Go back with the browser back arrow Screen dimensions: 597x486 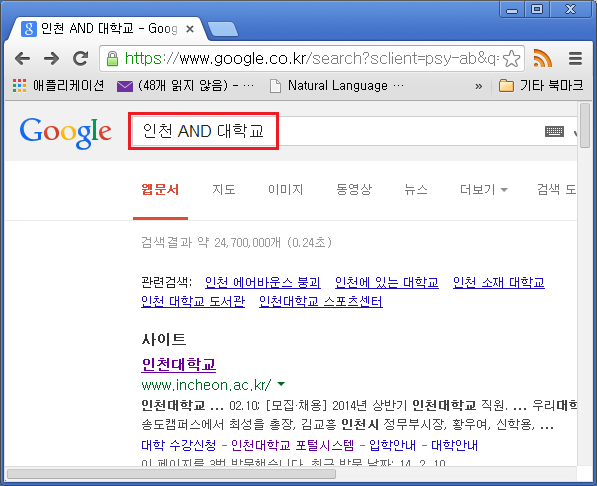tap(22, 58)
